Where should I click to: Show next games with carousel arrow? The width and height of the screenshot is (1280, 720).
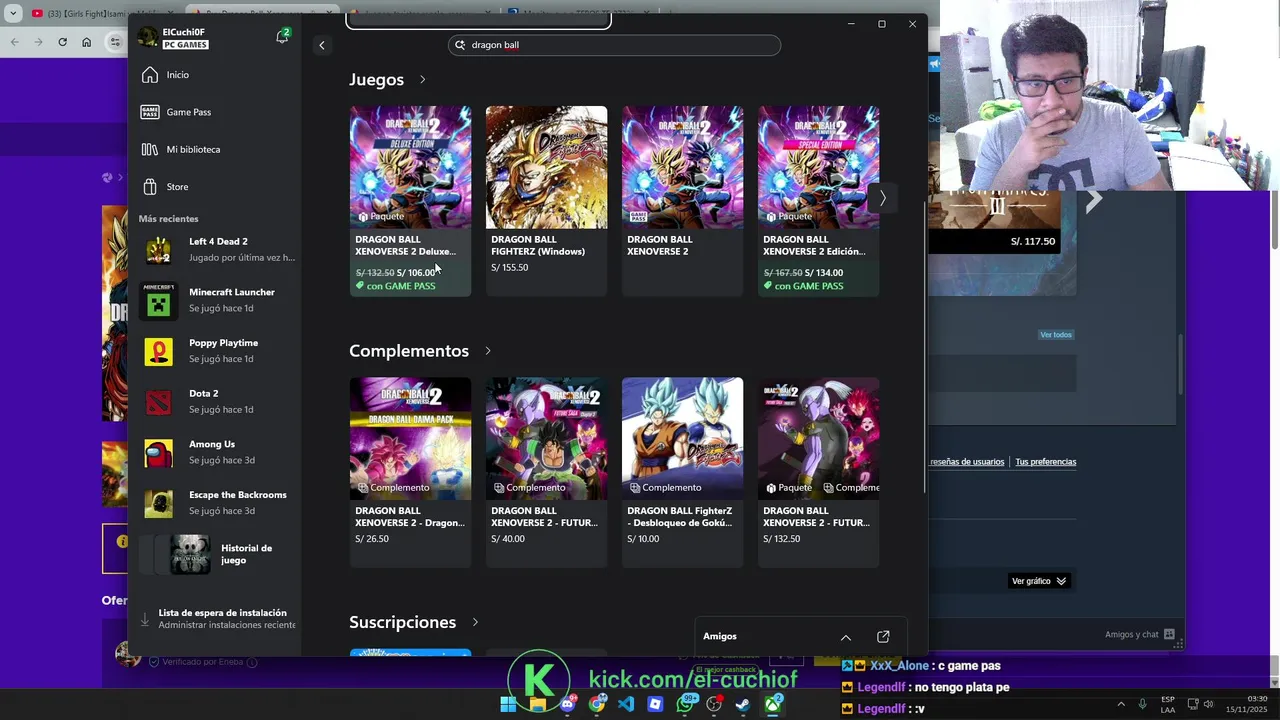[882, 198]
